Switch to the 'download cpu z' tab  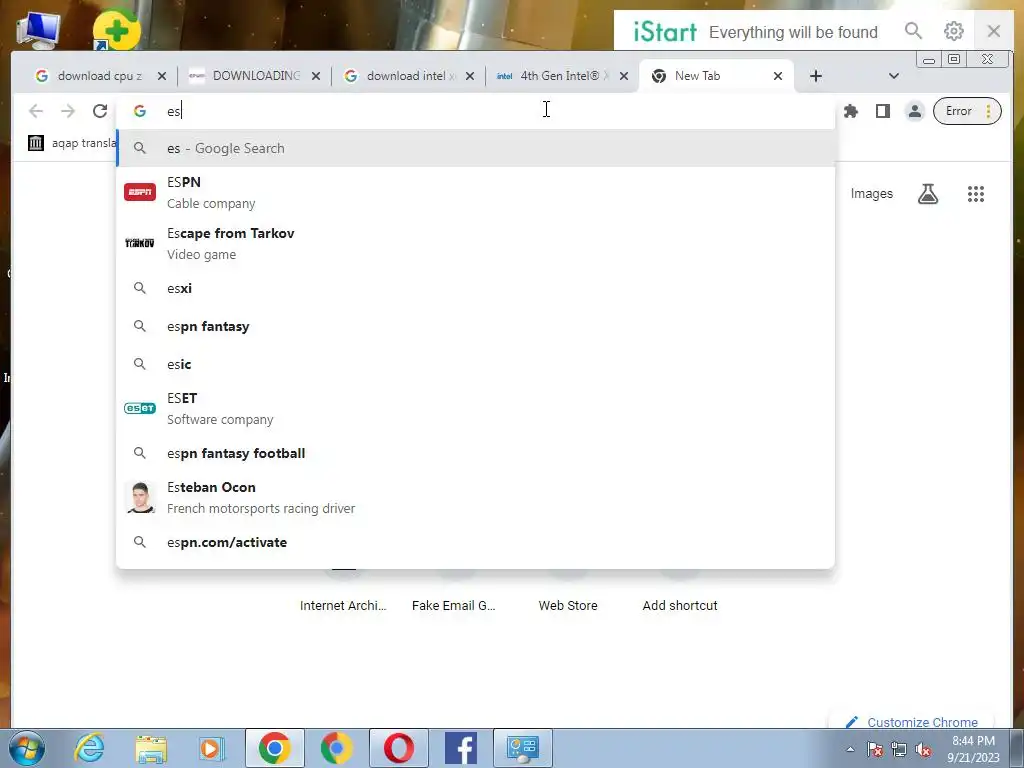pos(100,76)
